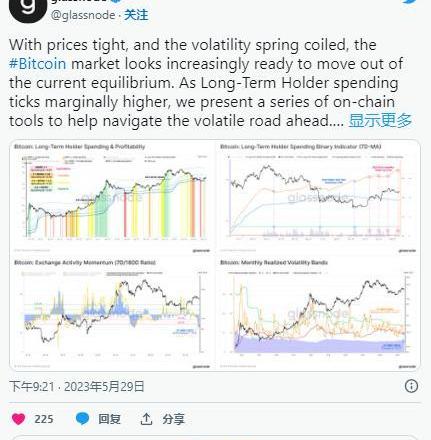
Task: Click the tweet timestamp 2023年5月29日
Action: click(x=104, y=387)
